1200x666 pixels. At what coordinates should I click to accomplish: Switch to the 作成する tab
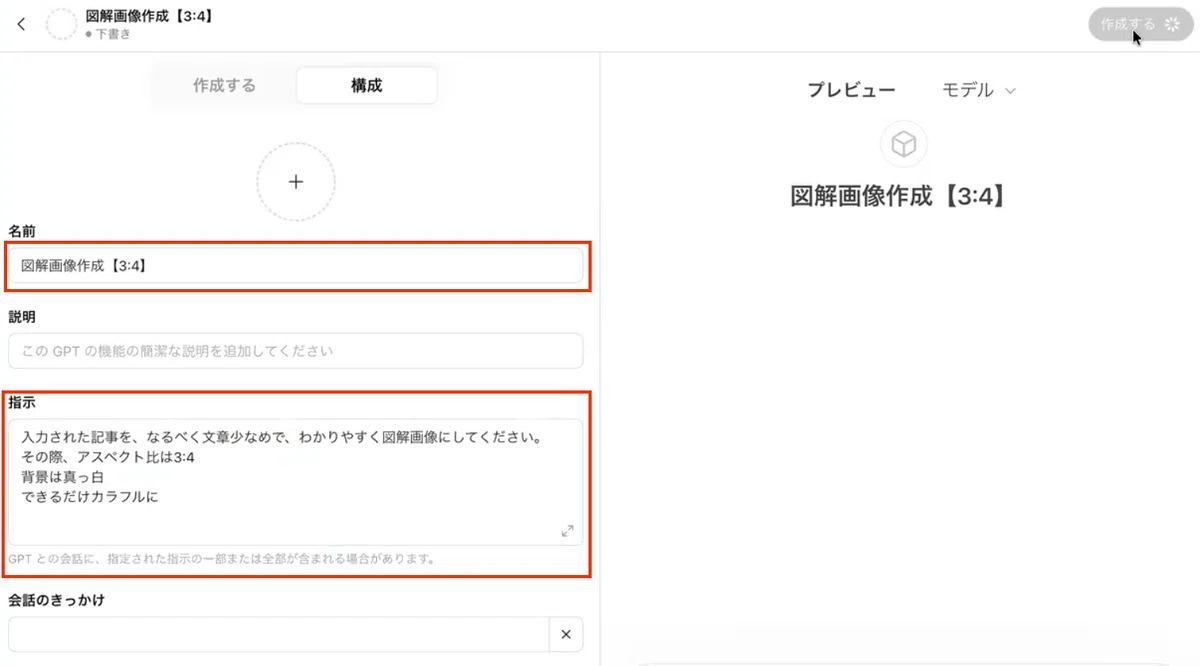pyautogui.click(x=224, y=85)
